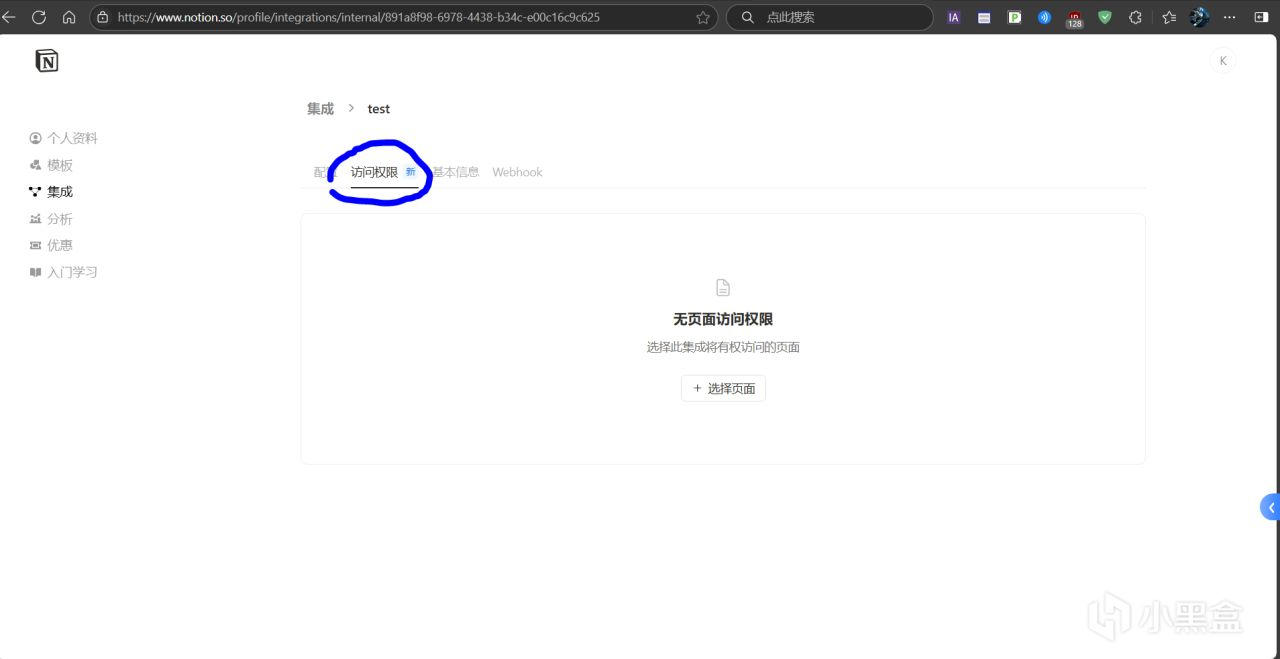Open the browser three-dot settings menu

click(1230, 17)
